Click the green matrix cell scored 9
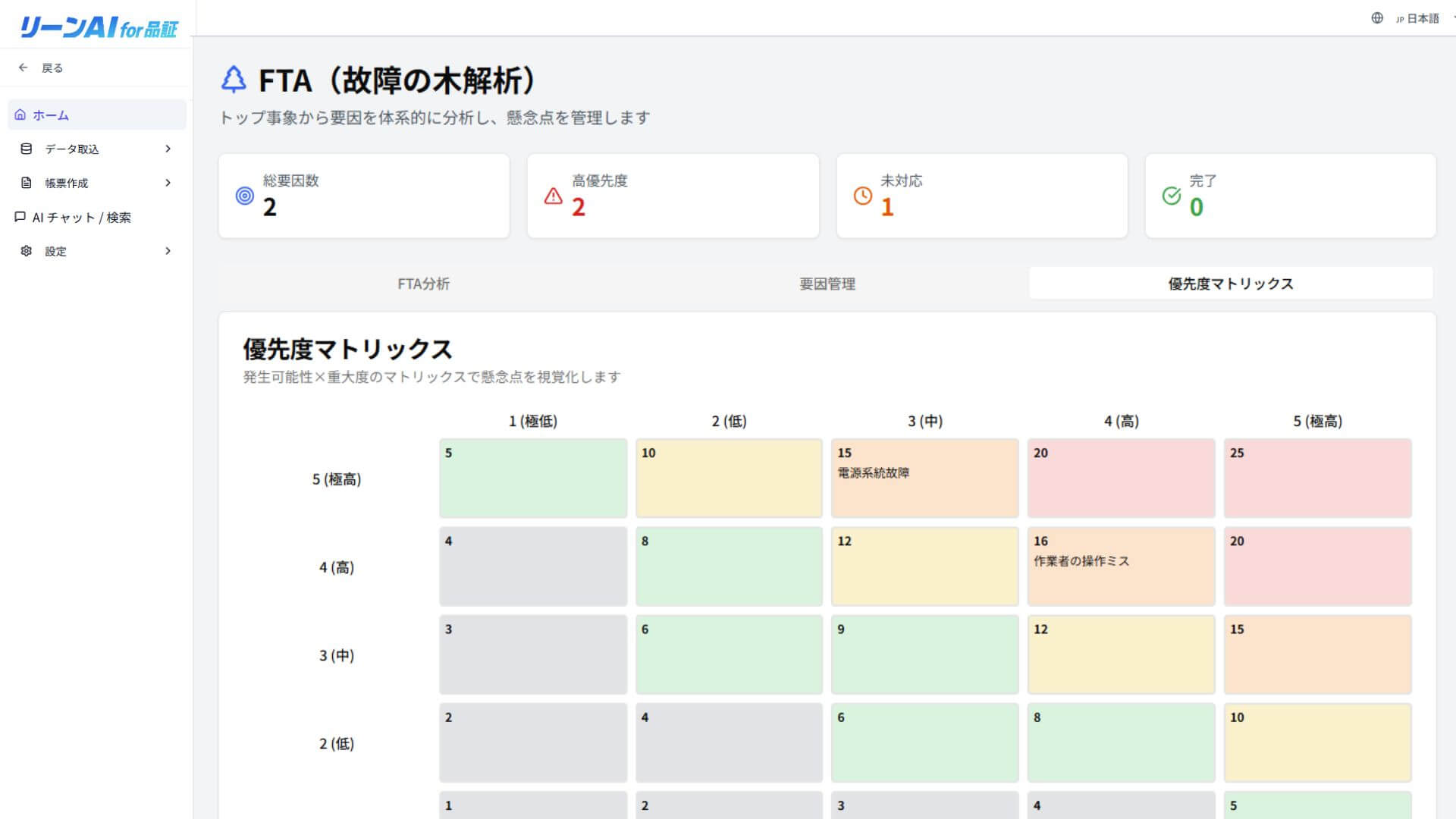Image resolution: width=1456 pixels, height=819 pixels. [x=924, y=654]
